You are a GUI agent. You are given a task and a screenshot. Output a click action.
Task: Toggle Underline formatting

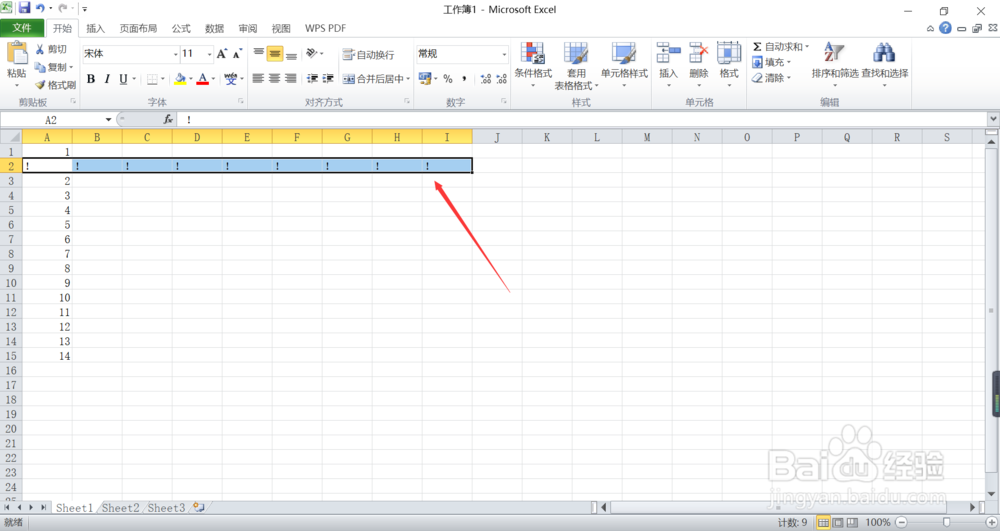[x=123, y=79]
